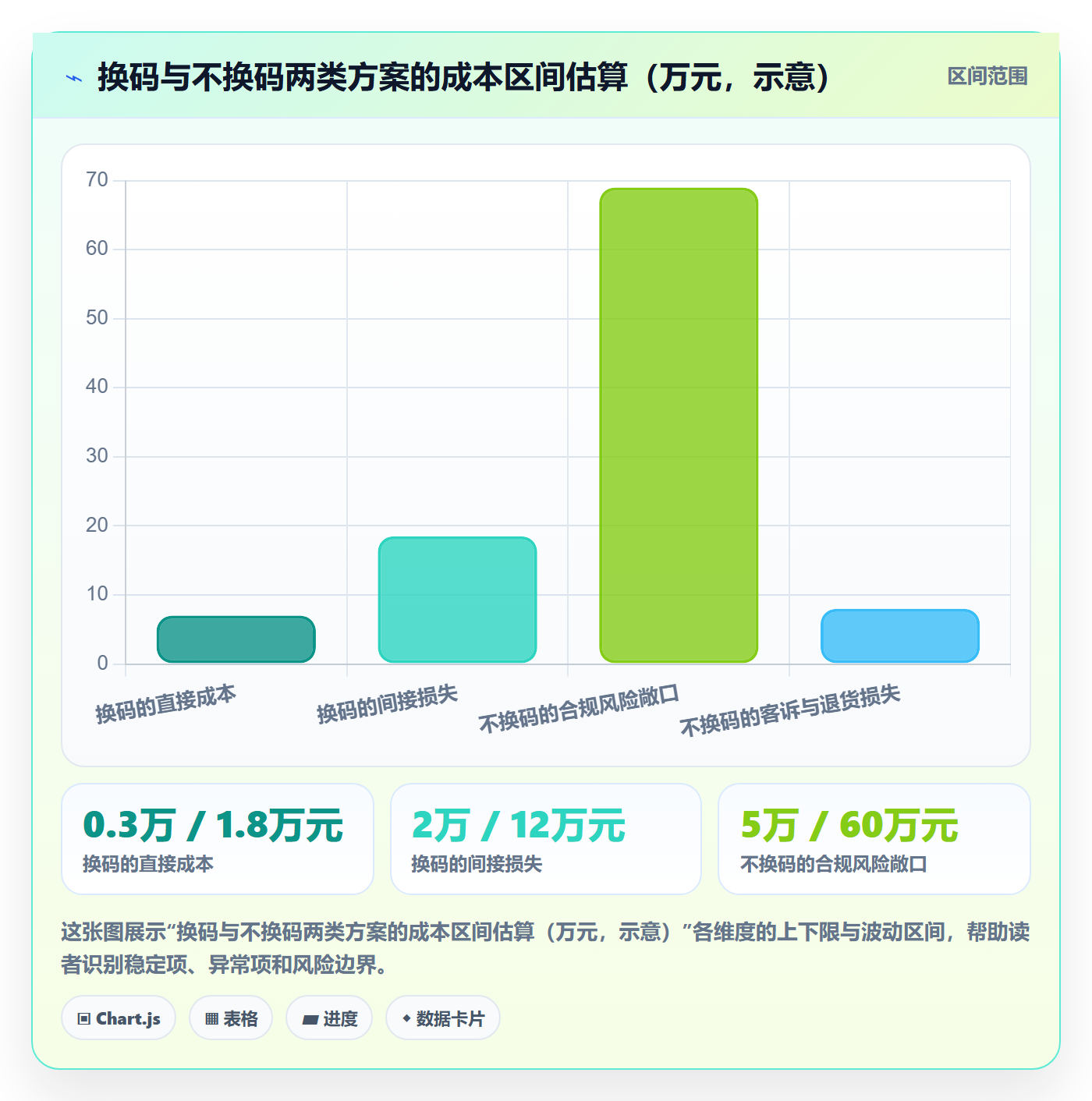
Task: Click the tall green 不换码的合规风险敞口 bar
Action: [x=679, y=426]
